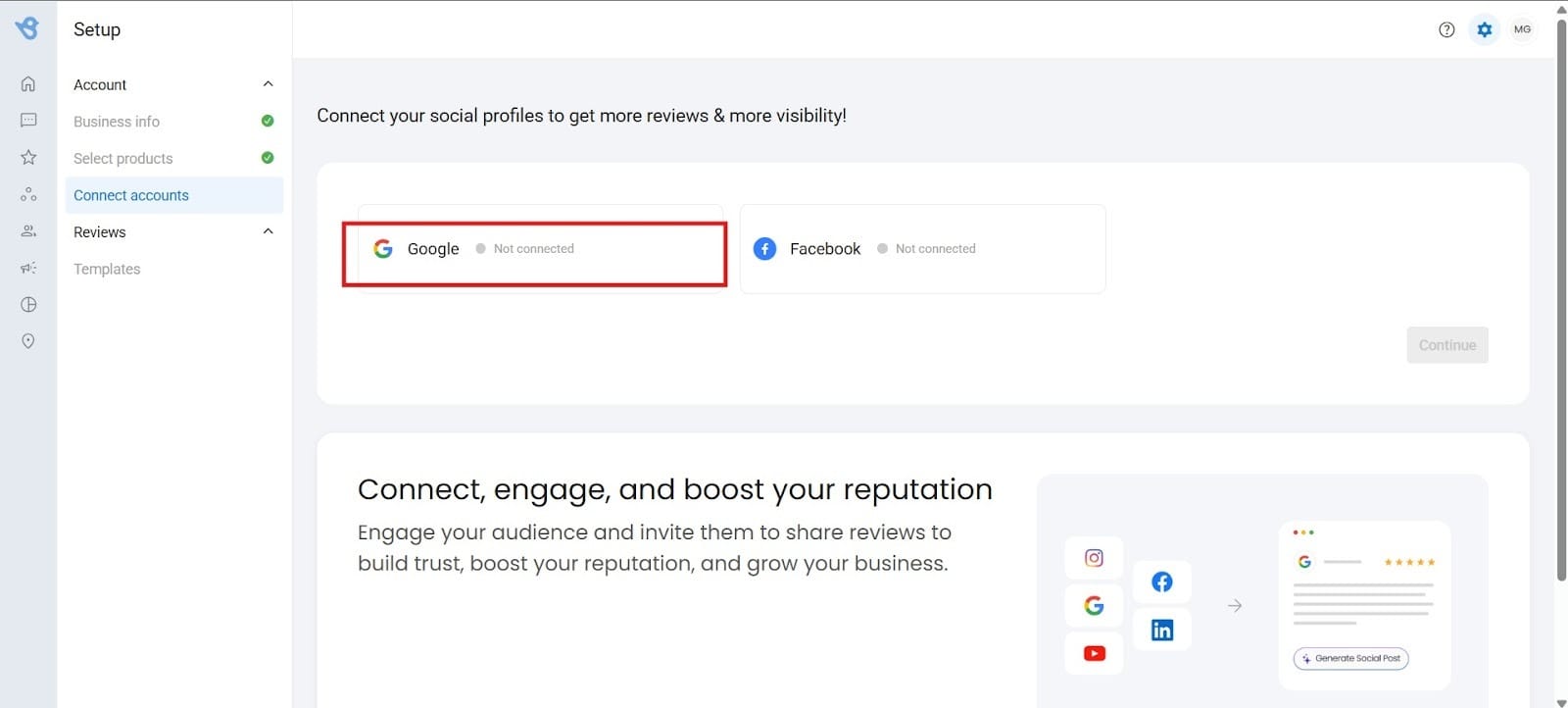Select Business info setup step

pos(117,122)
